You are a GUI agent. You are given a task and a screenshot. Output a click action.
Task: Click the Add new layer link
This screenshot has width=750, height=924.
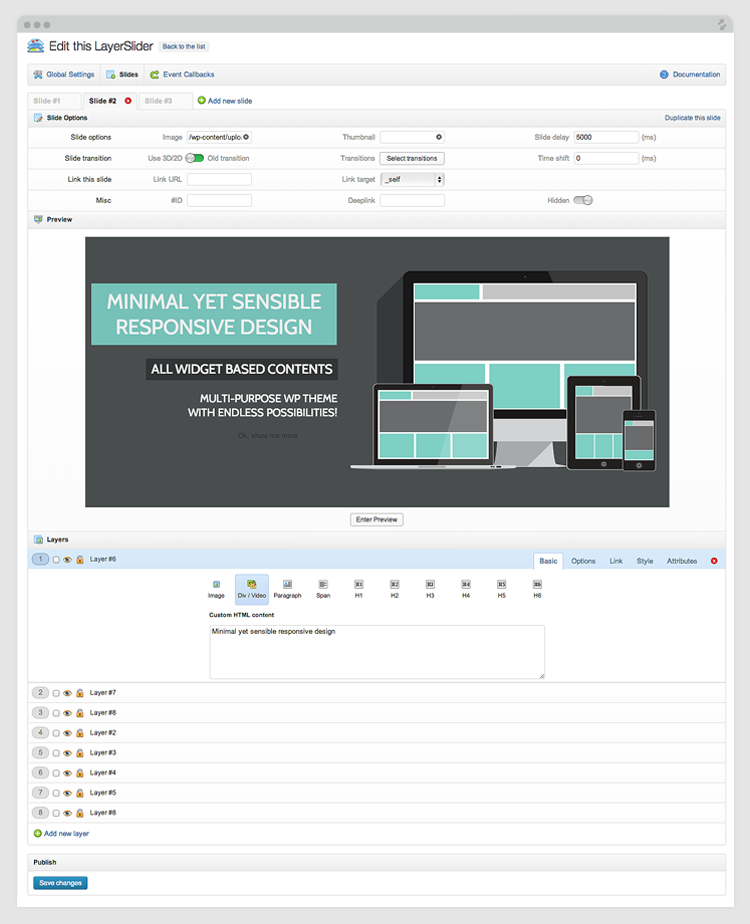coord(66,834)
